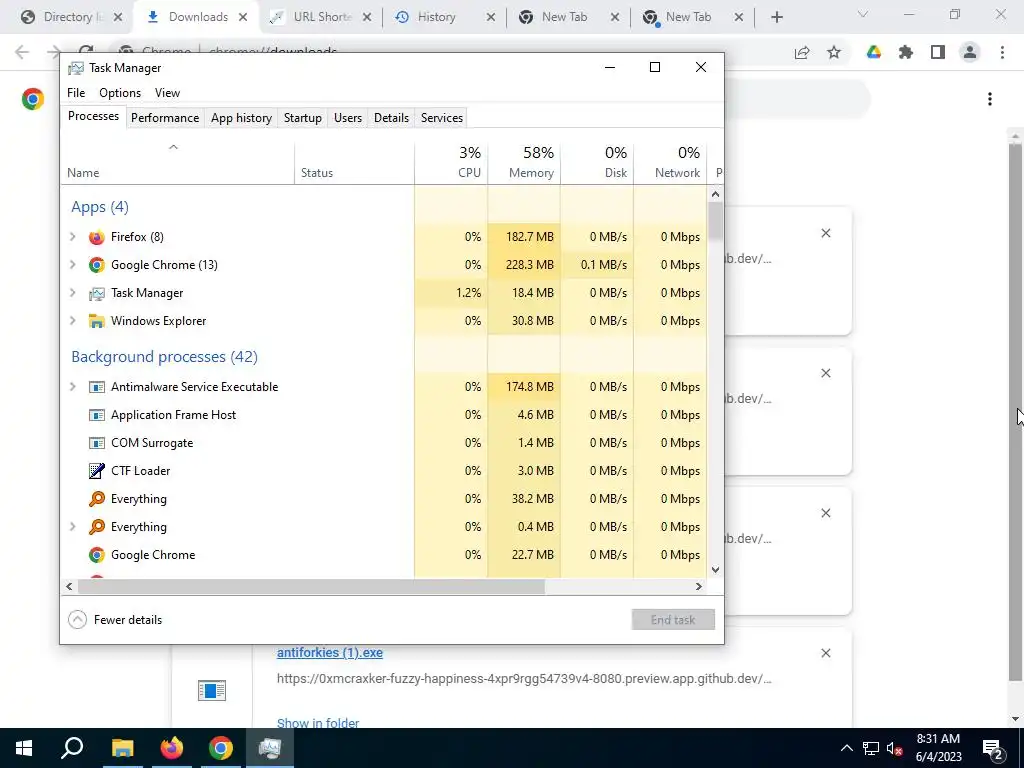
Task: Expand the Task Manager process row
Action: [x=73, y=293]
